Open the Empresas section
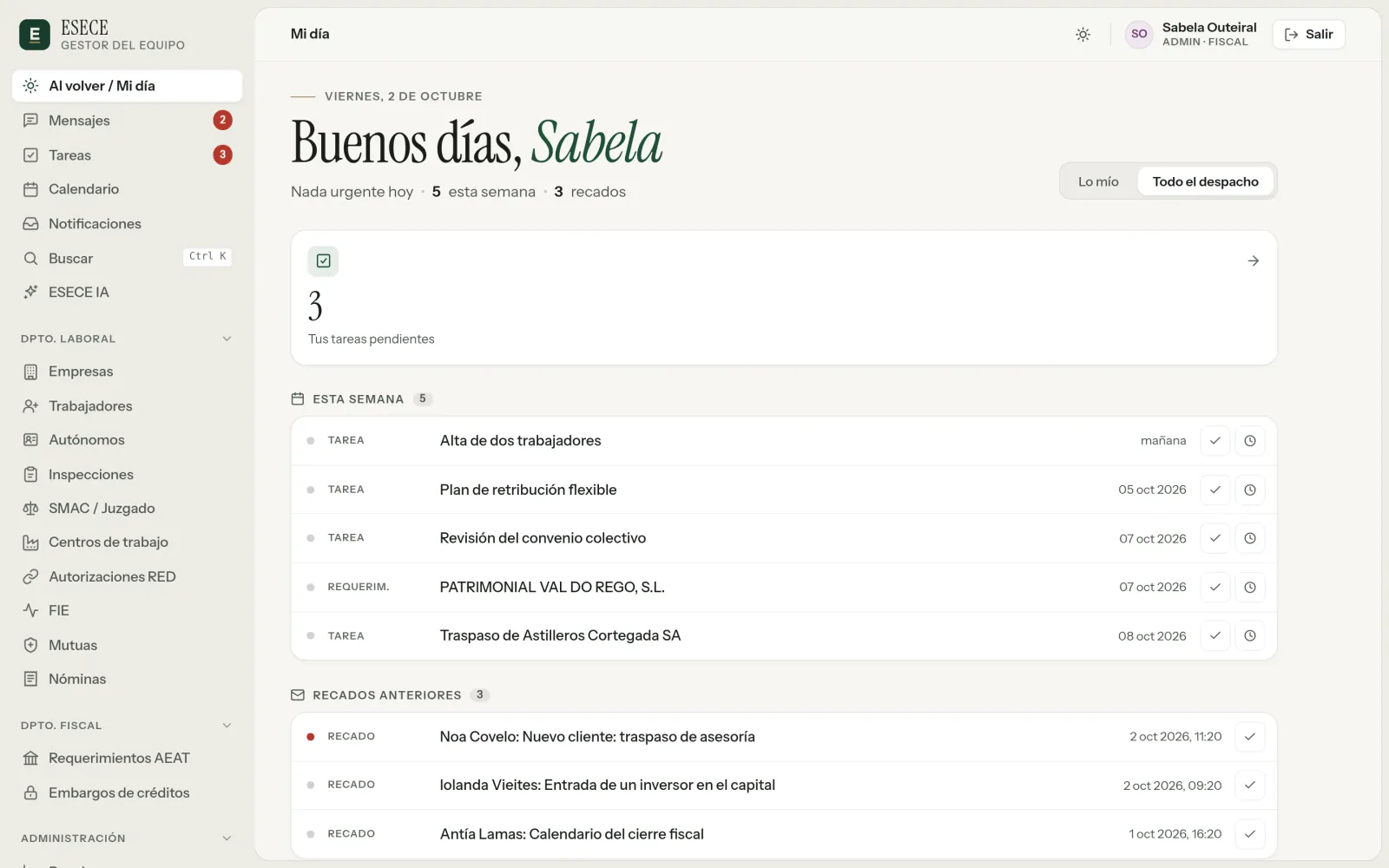 click(x=127, y=372)
